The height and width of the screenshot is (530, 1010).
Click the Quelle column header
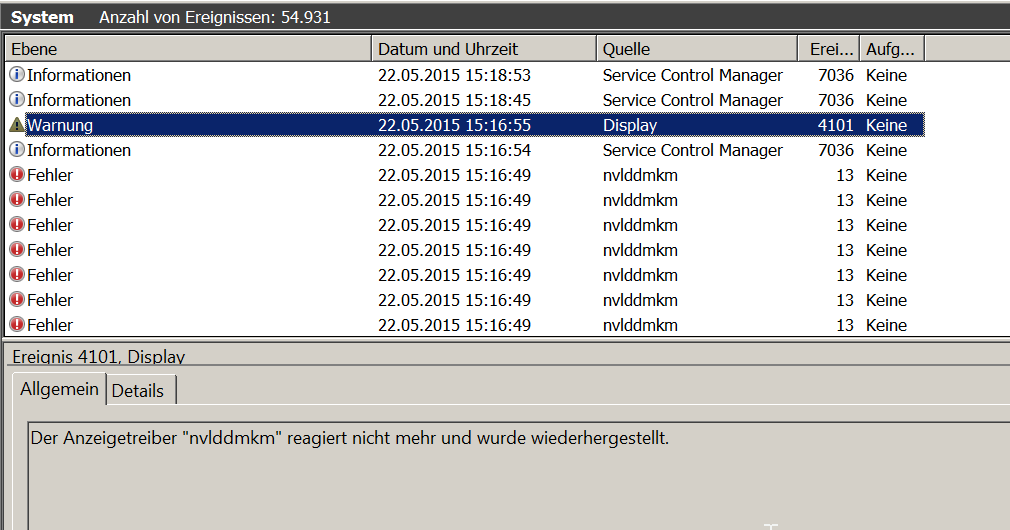(x=696, y=49)
